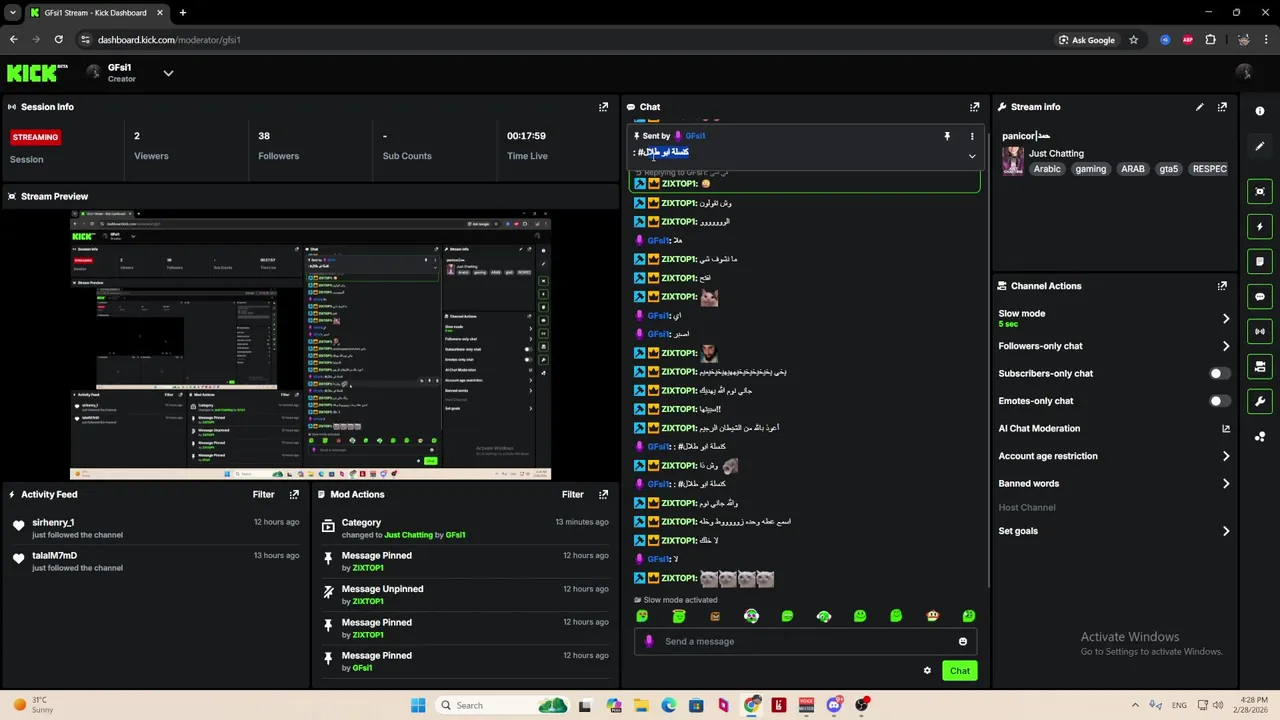Open Set goals options

click(1114, 531)
